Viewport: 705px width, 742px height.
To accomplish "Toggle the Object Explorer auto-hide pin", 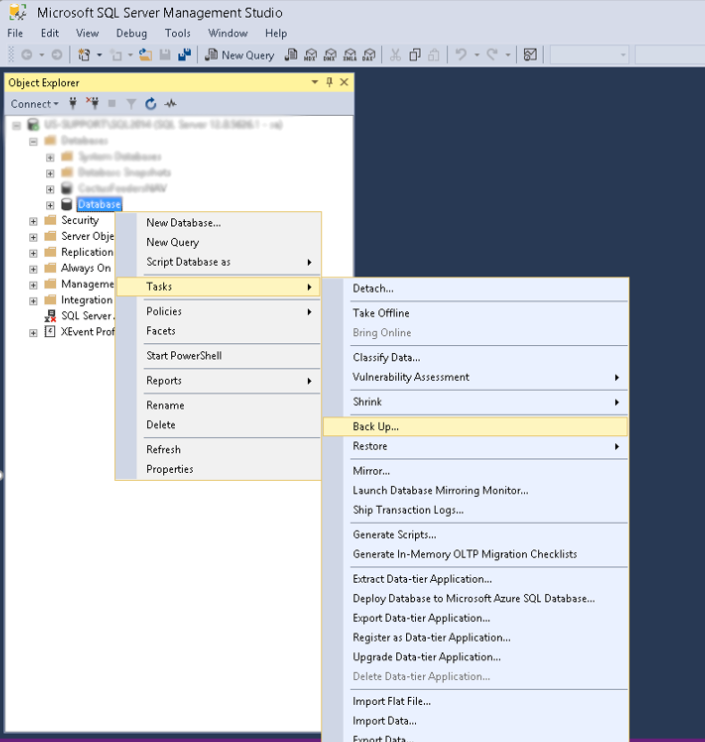I will click(x=329, y=82).
